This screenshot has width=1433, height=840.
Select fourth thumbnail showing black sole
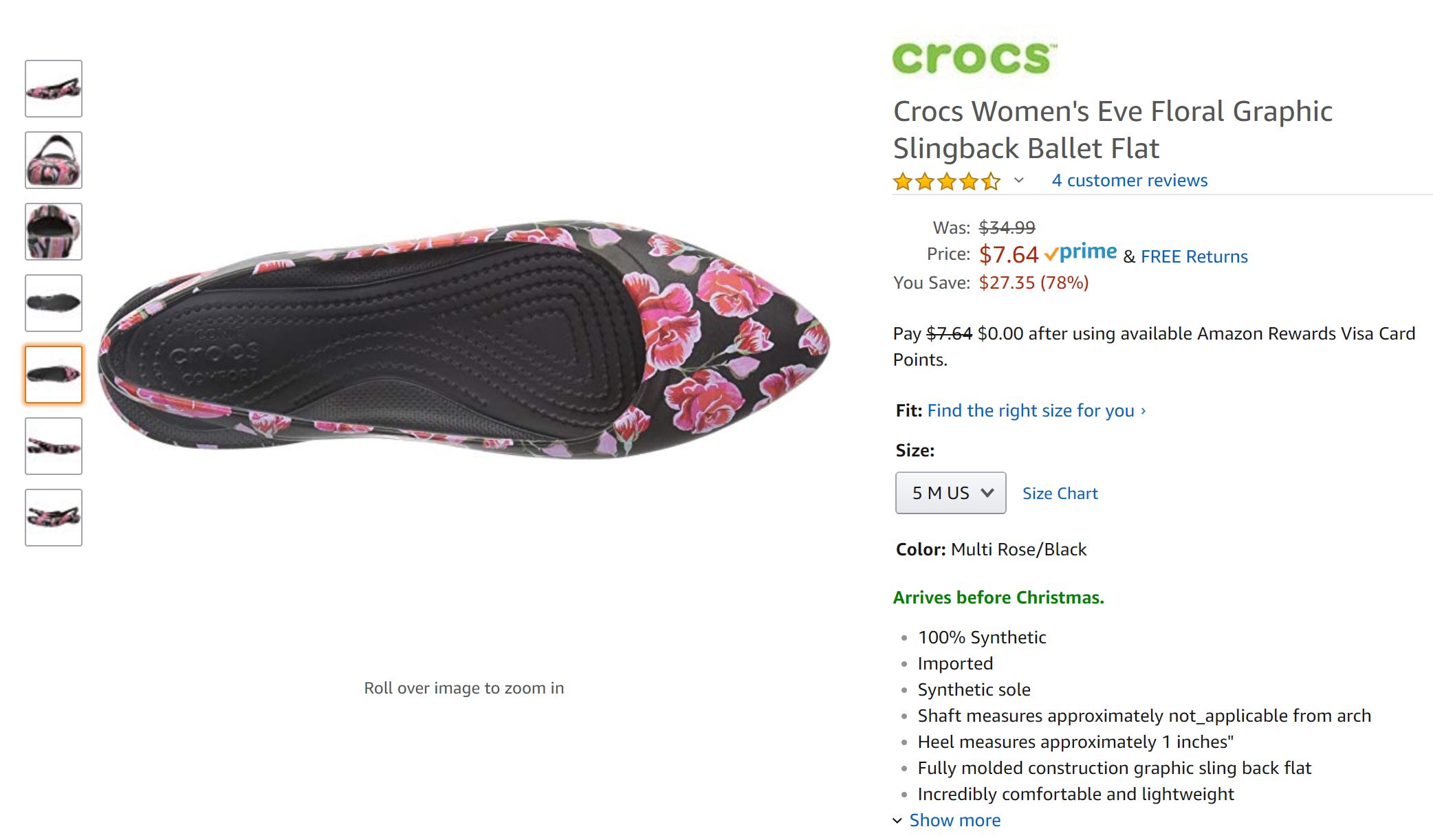click(x=54, y=303)
